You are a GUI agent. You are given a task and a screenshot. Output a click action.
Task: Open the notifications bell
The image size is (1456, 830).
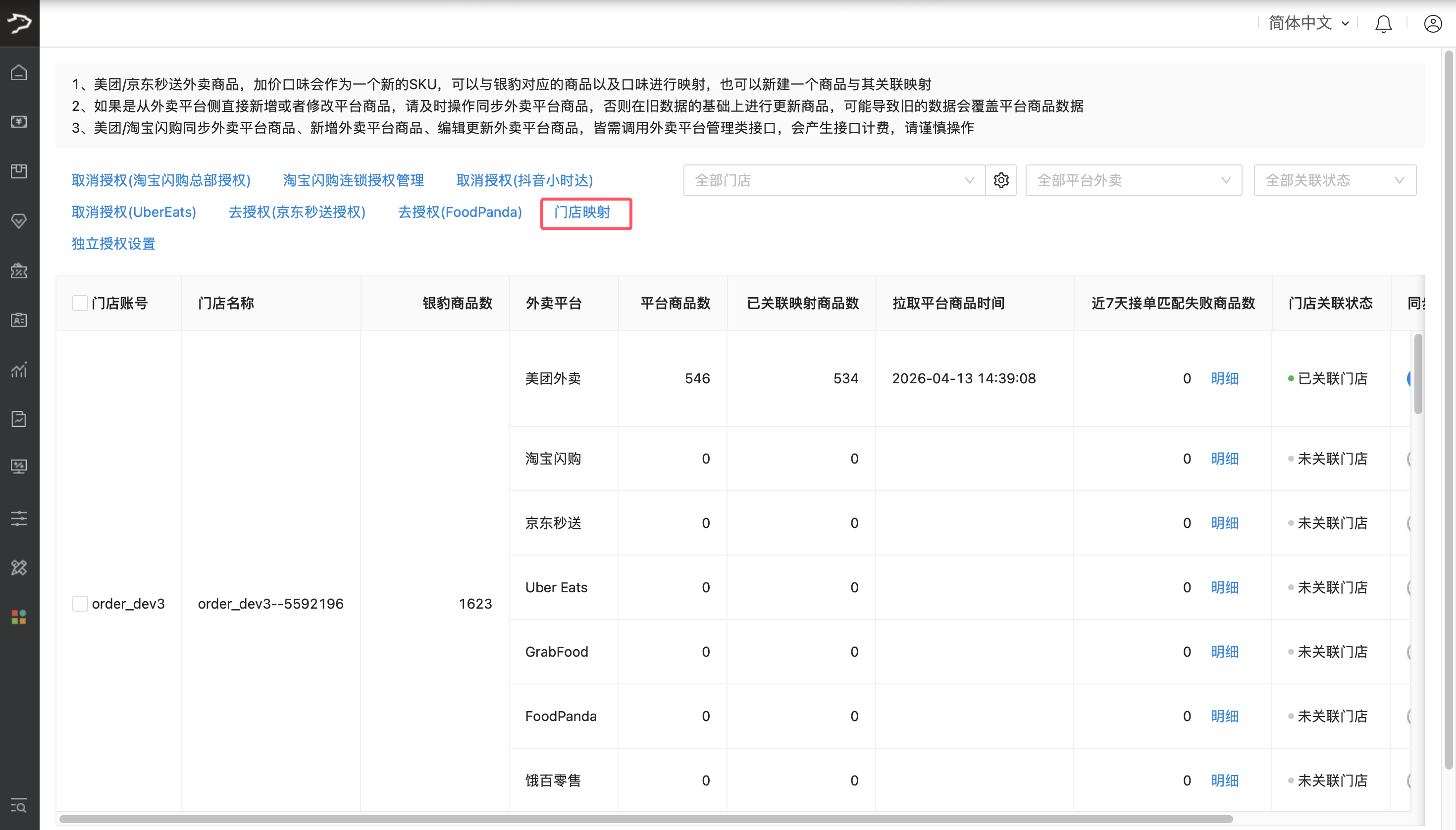(x=1384, y=23)
